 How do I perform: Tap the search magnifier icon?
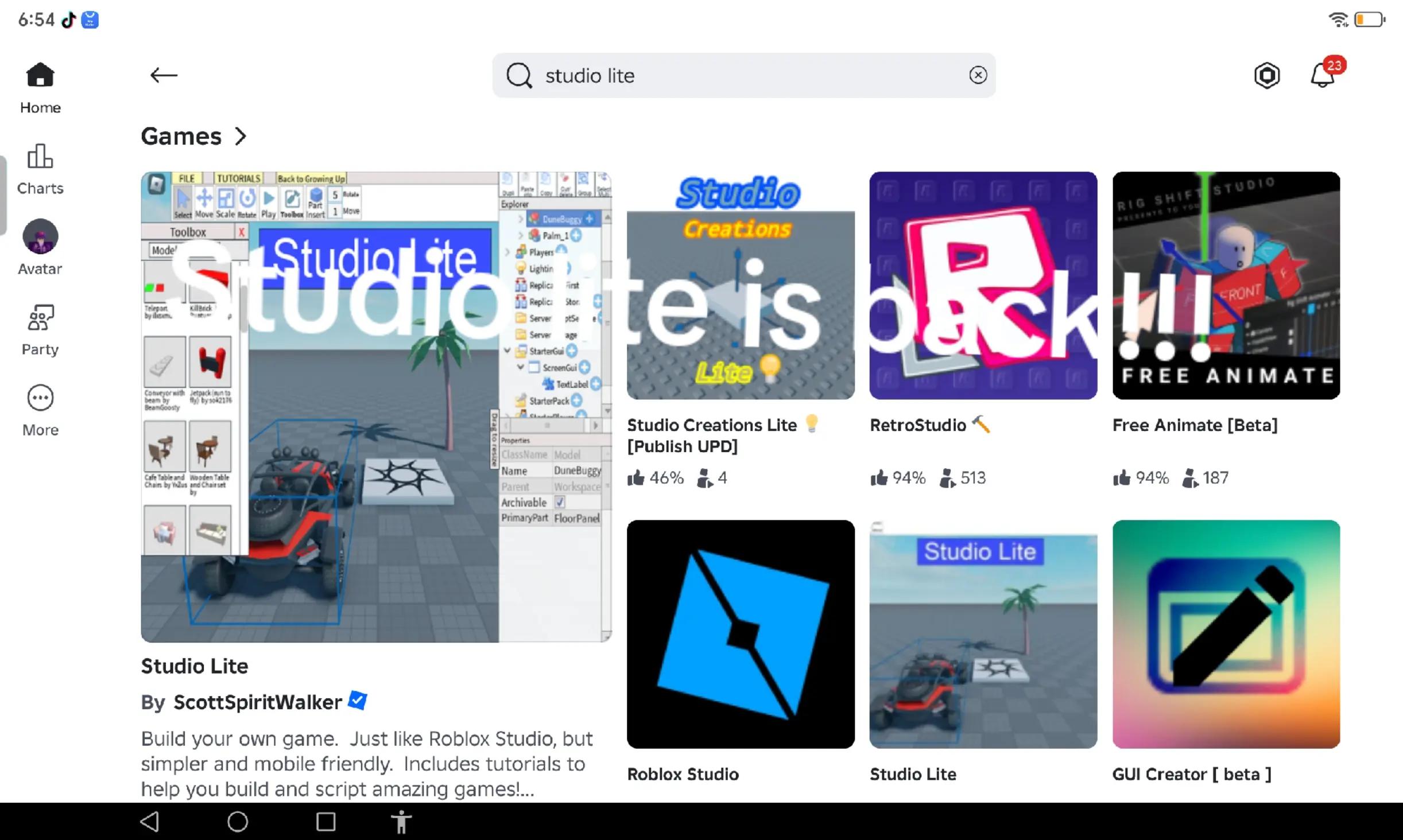pos(519,75)
